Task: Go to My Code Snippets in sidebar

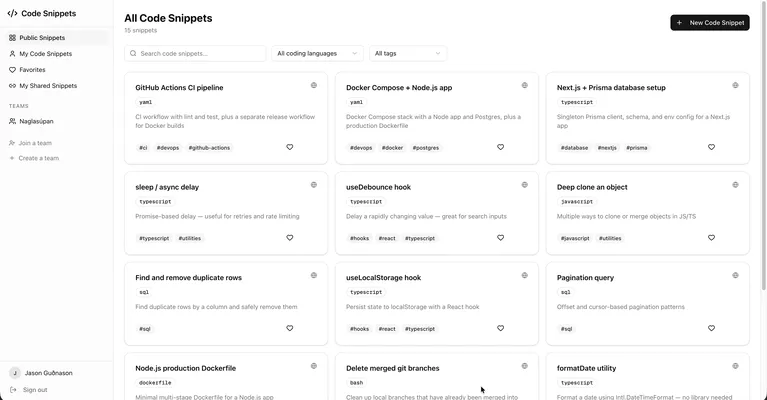Action: (x=46, y=54)
